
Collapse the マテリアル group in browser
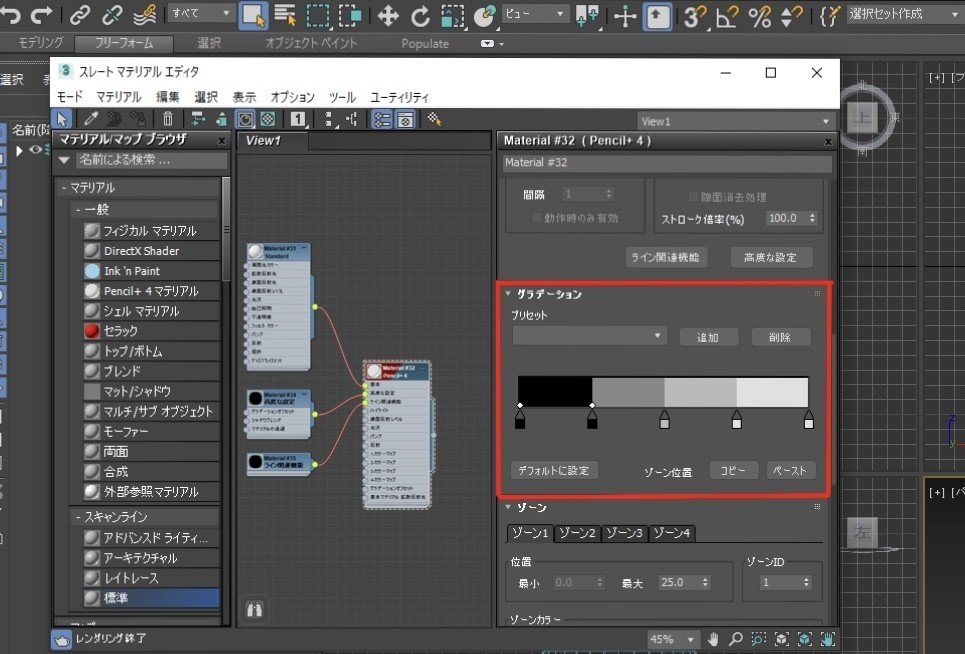(x=63, y=188)
